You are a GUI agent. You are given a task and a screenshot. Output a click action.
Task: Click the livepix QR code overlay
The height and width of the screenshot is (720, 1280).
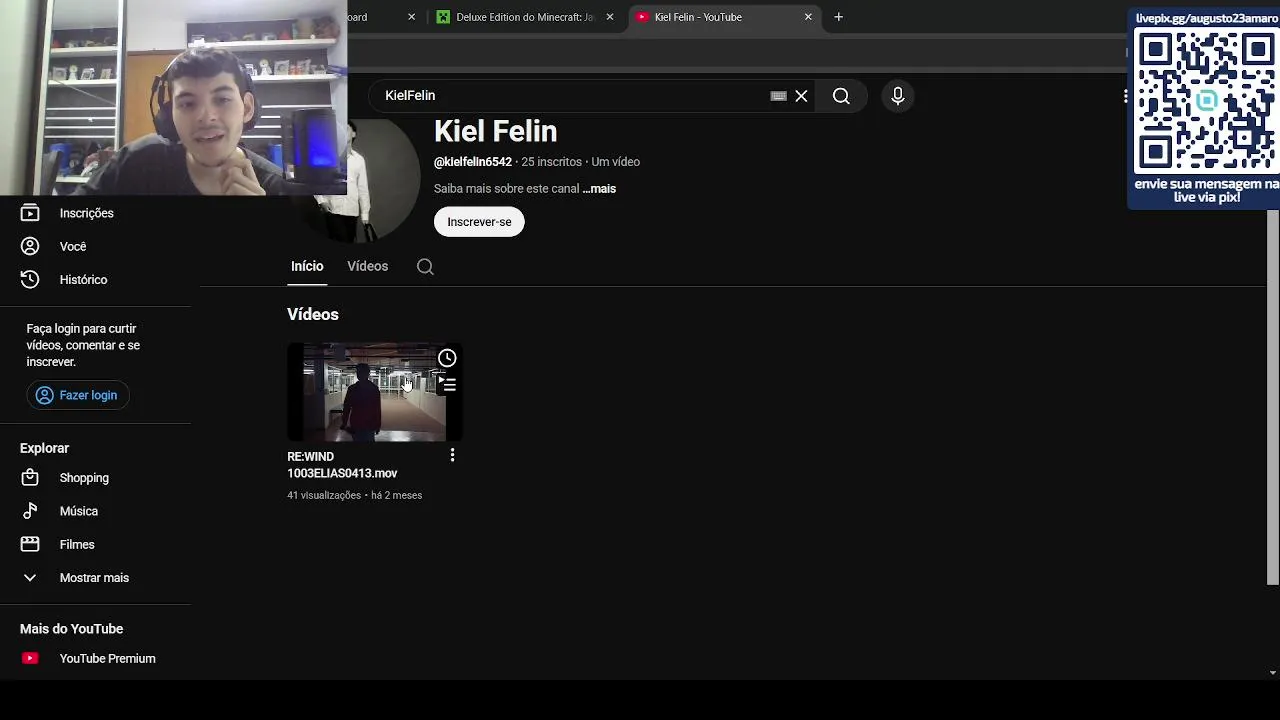point(1206,101)
